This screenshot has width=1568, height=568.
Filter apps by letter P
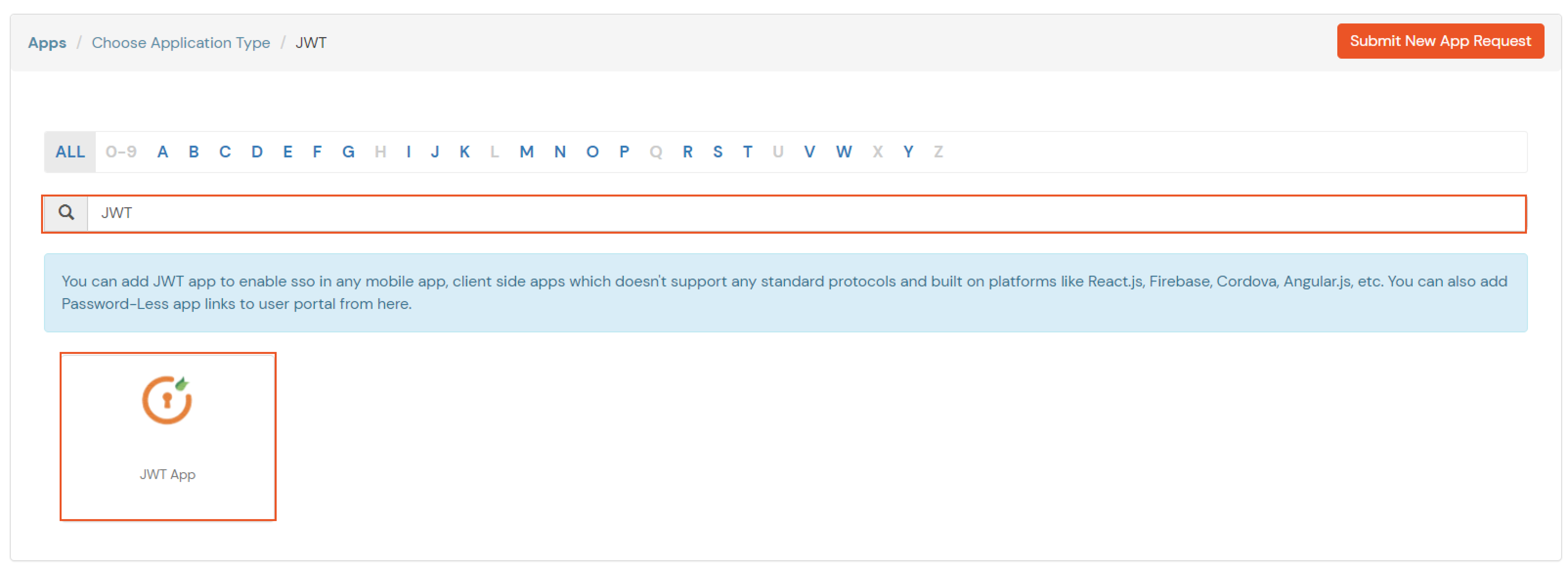point(624,152)
